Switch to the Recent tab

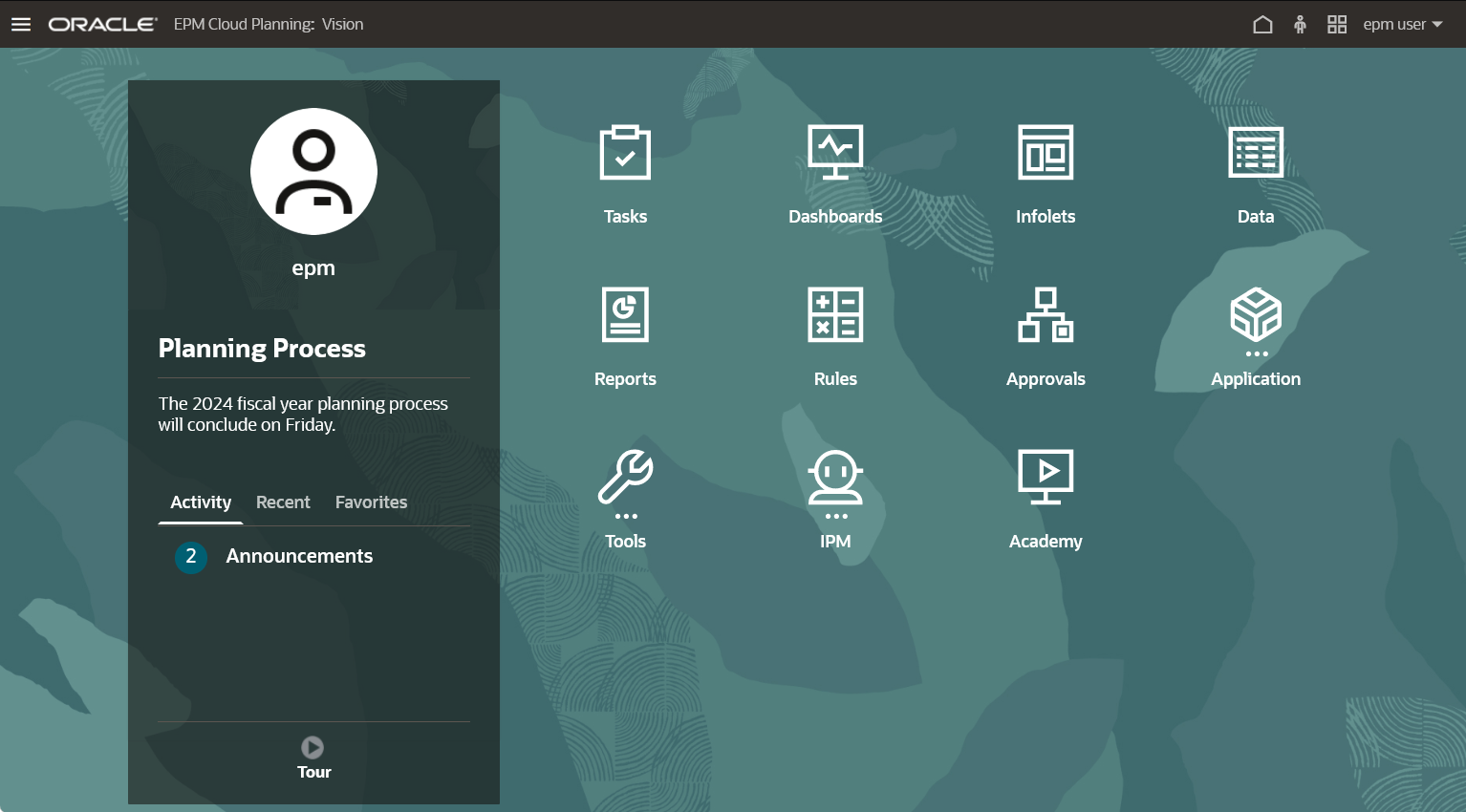283,502
